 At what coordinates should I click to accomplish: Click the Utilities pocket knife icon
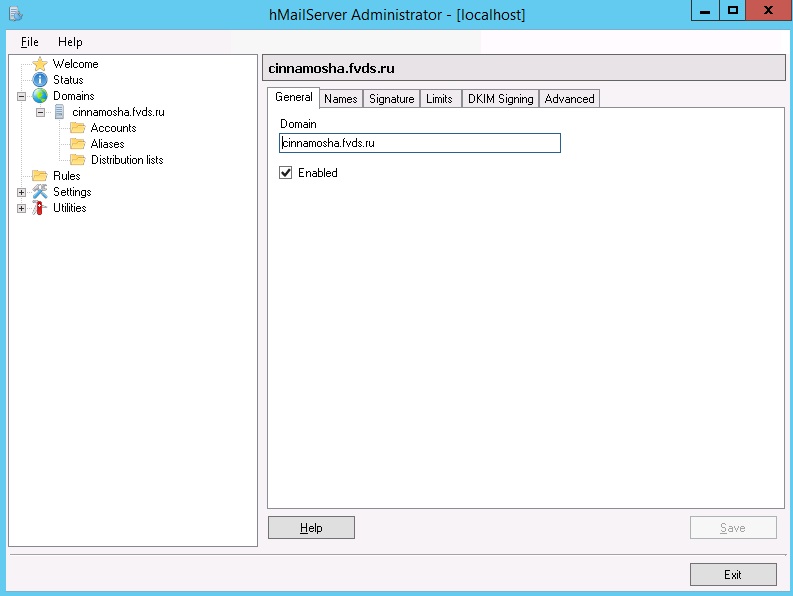[39, 208]
